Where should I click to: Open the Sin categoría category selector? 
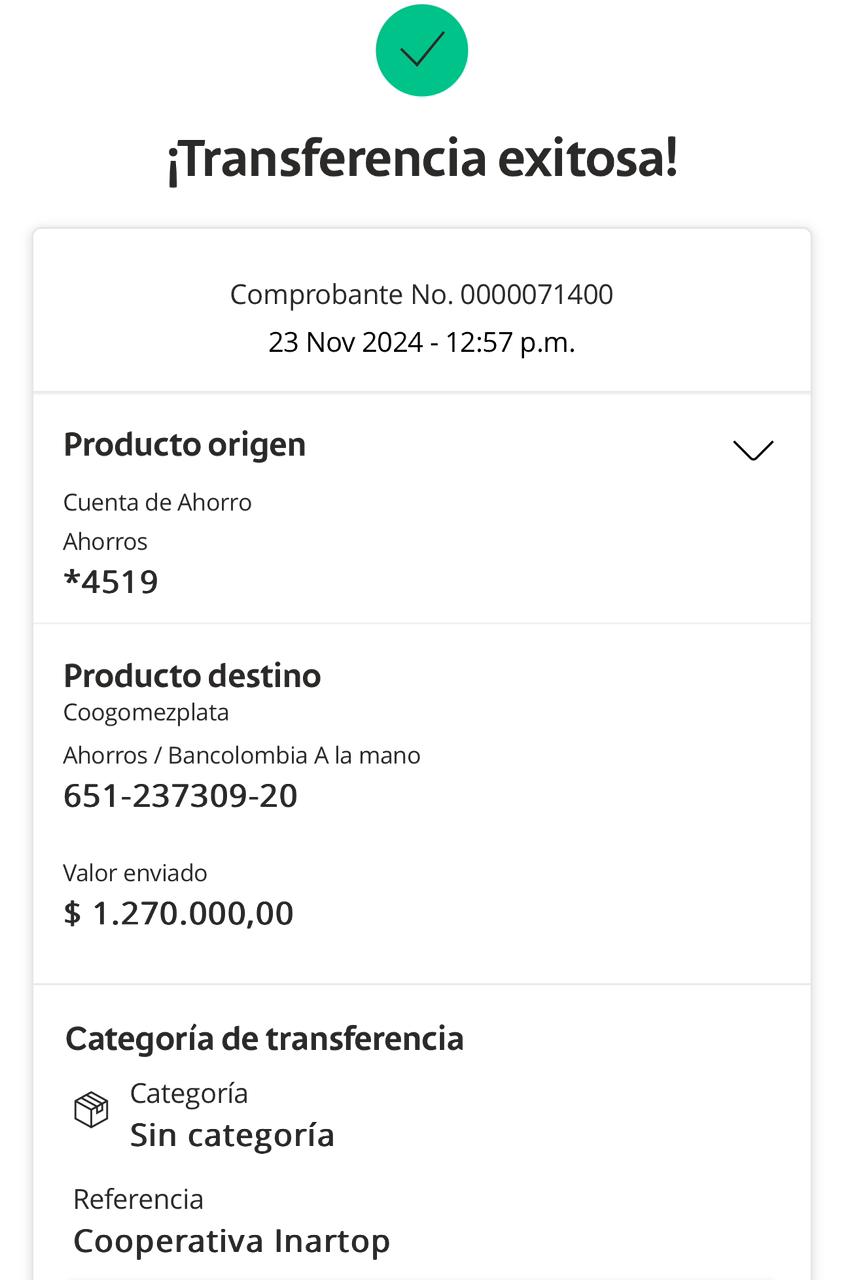(x=232, y=1136)
